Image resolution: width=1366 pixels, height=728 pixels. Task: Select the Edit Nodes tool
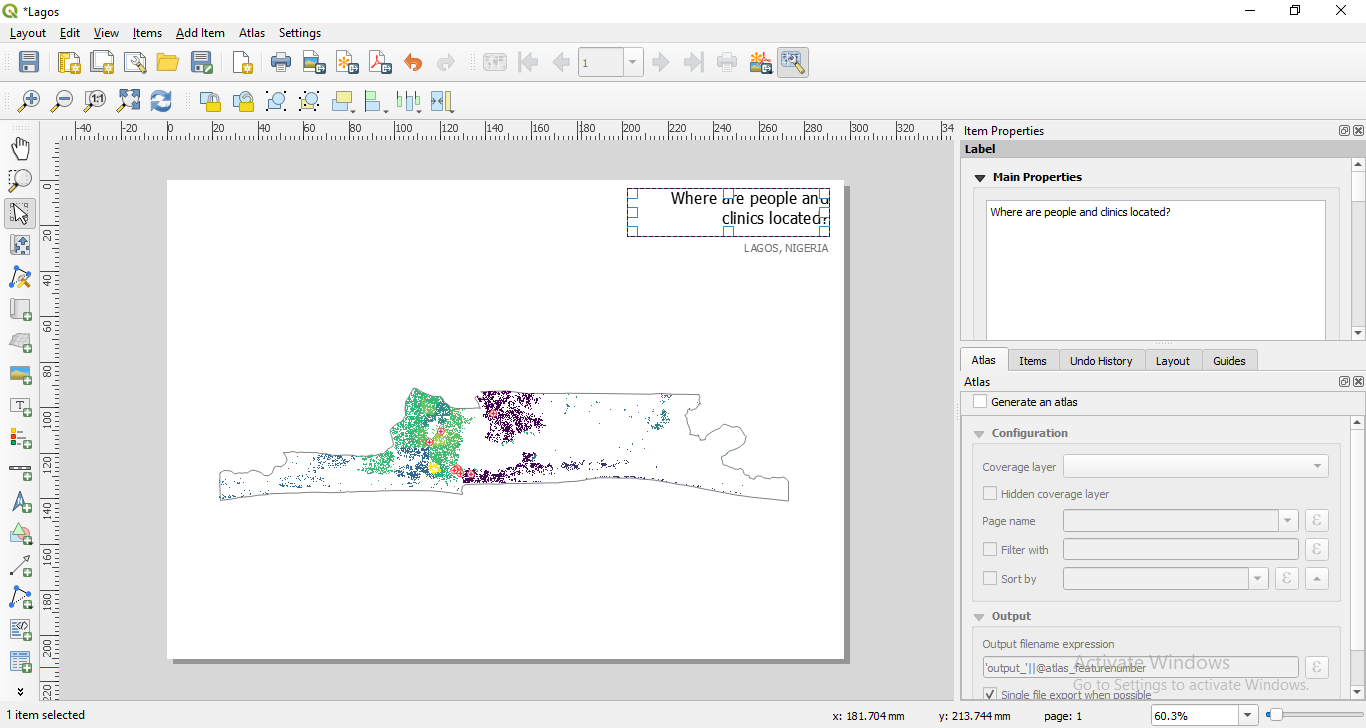coord(20,277)
